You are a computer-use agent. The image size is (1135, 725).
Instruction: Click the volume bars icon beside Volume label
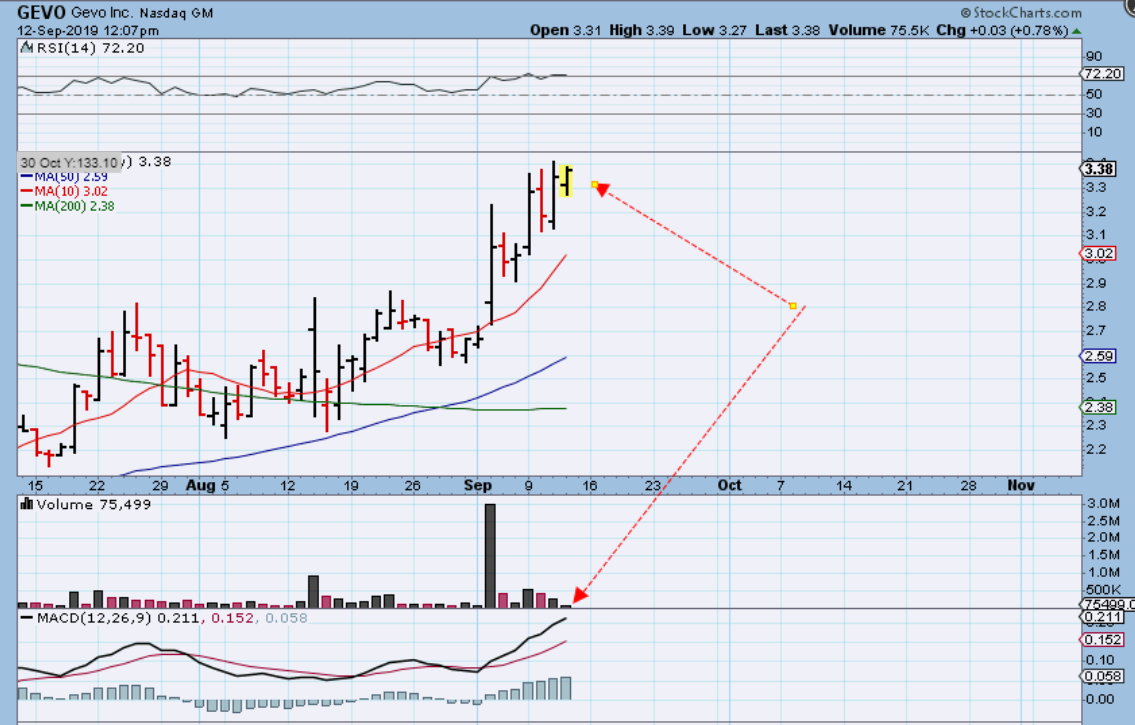tap(27, 504)
